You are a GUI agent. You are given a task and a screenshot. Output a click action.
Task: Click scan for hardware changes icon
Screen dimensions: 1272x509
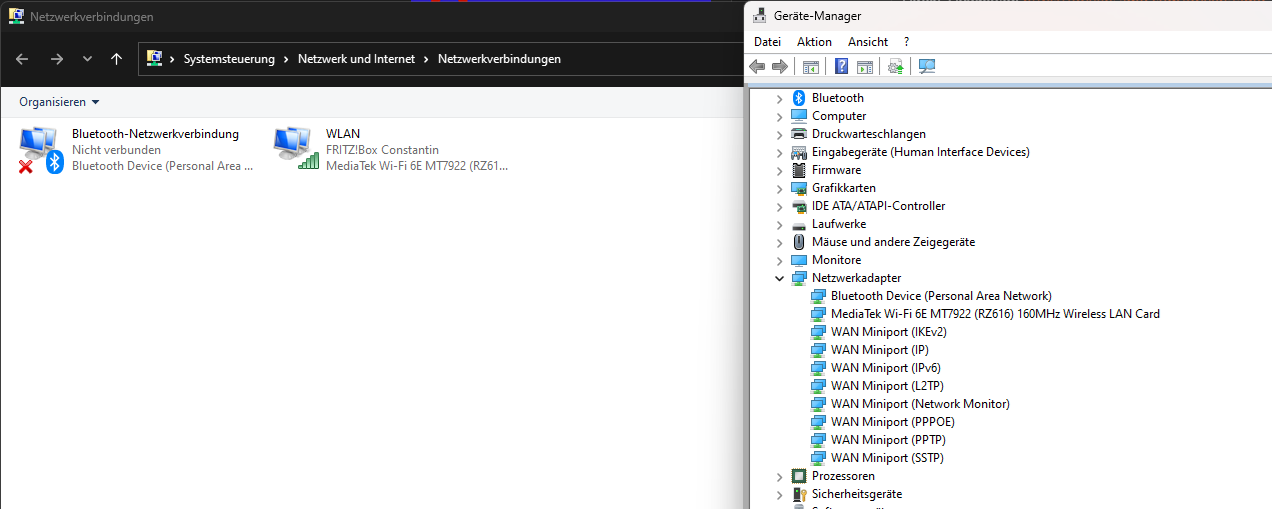927,66
